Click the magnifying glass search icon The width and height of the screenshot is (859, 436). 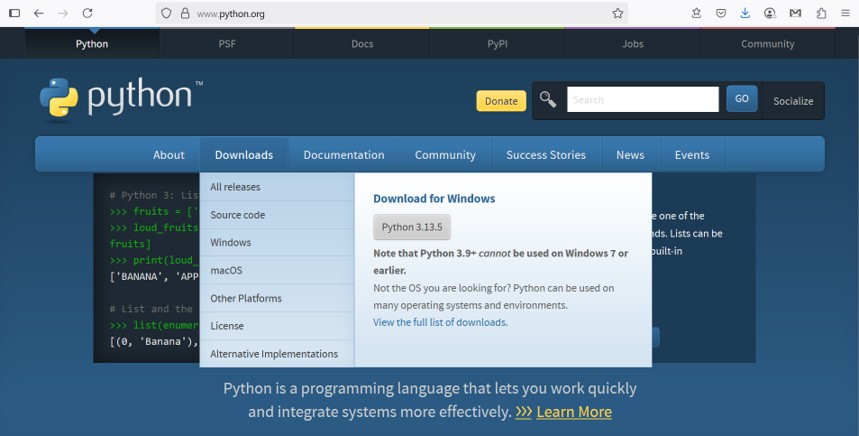coord(548,100)
